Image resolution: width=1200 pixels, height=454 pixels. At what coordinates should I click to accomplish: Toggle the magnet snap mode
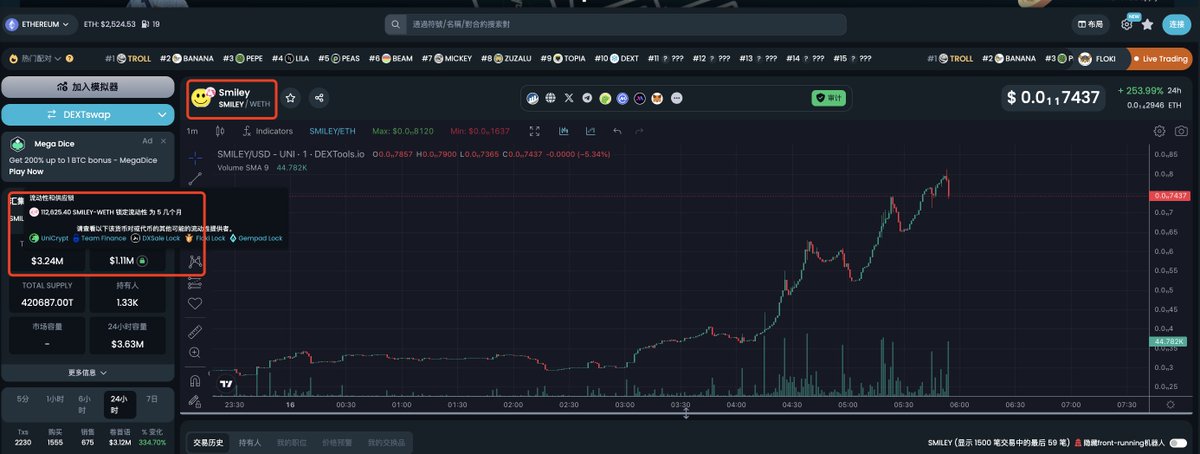(195, 380)
